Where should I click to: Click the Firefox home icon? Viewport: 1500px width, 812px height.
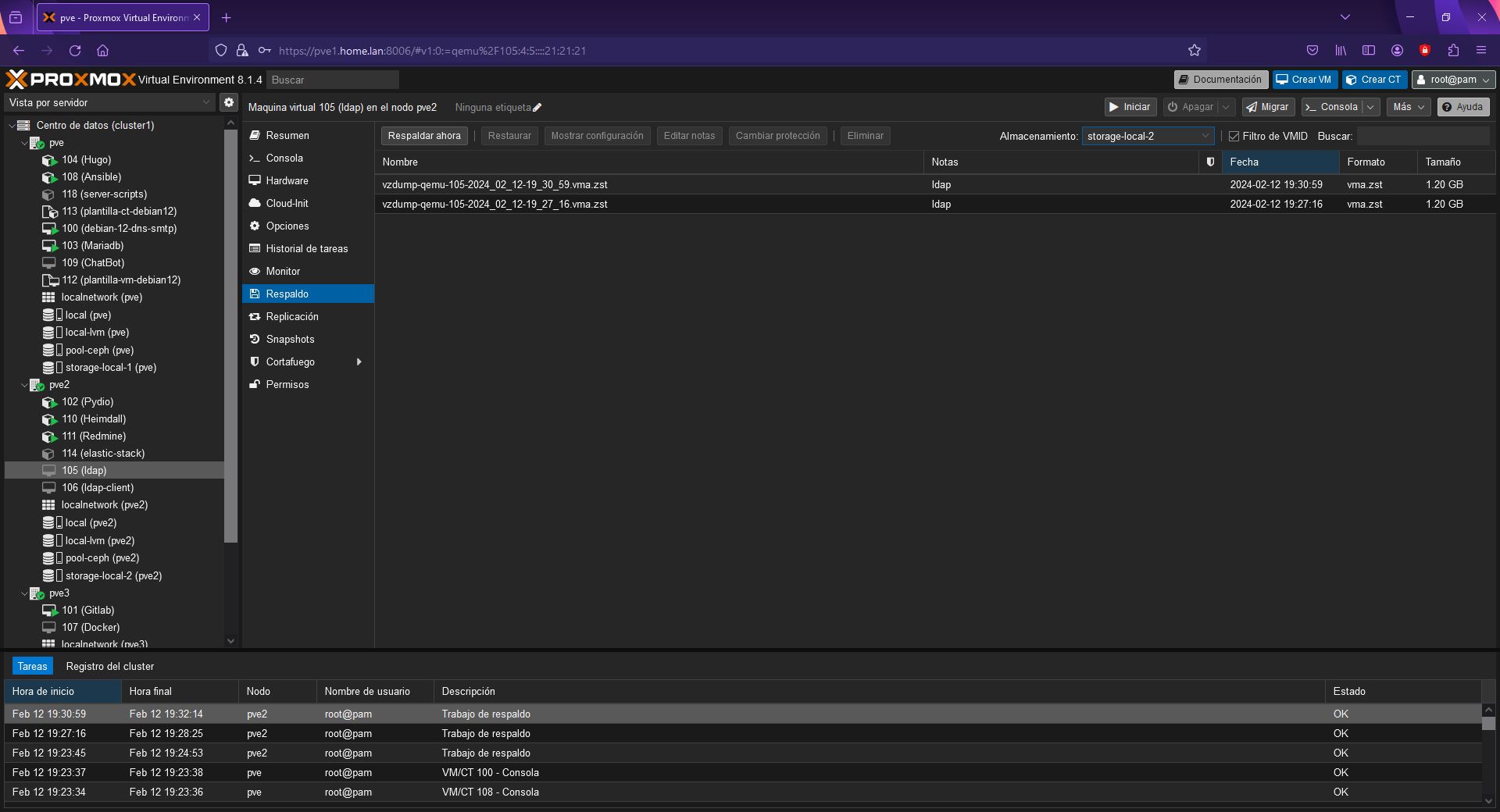point(102,51)
